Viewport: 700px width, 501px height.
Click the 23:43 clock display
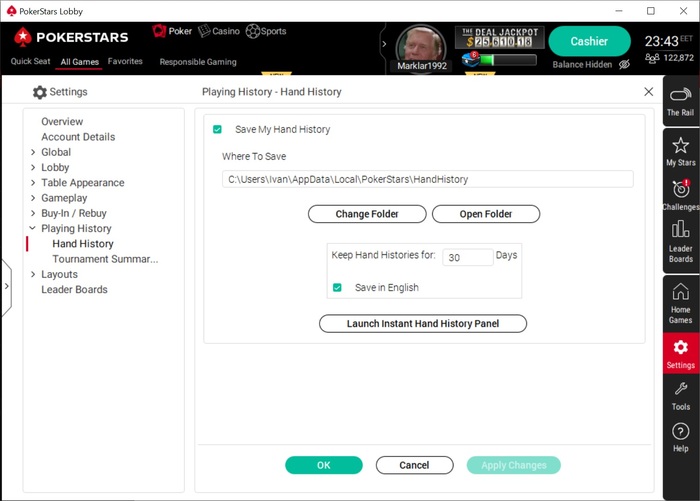661,42
